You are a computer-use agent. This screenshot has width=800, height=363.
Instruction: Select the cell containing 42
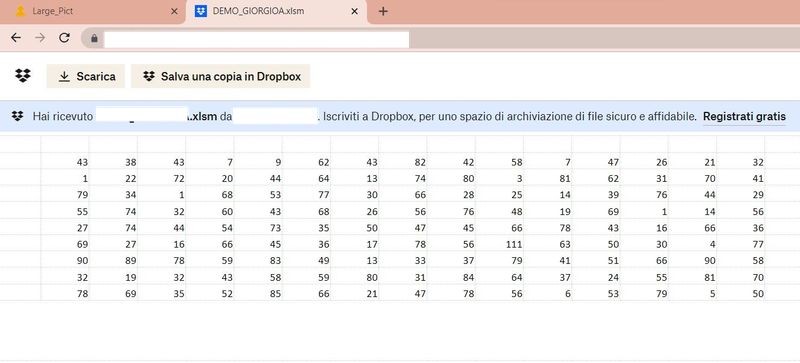[x=452, y=162]
